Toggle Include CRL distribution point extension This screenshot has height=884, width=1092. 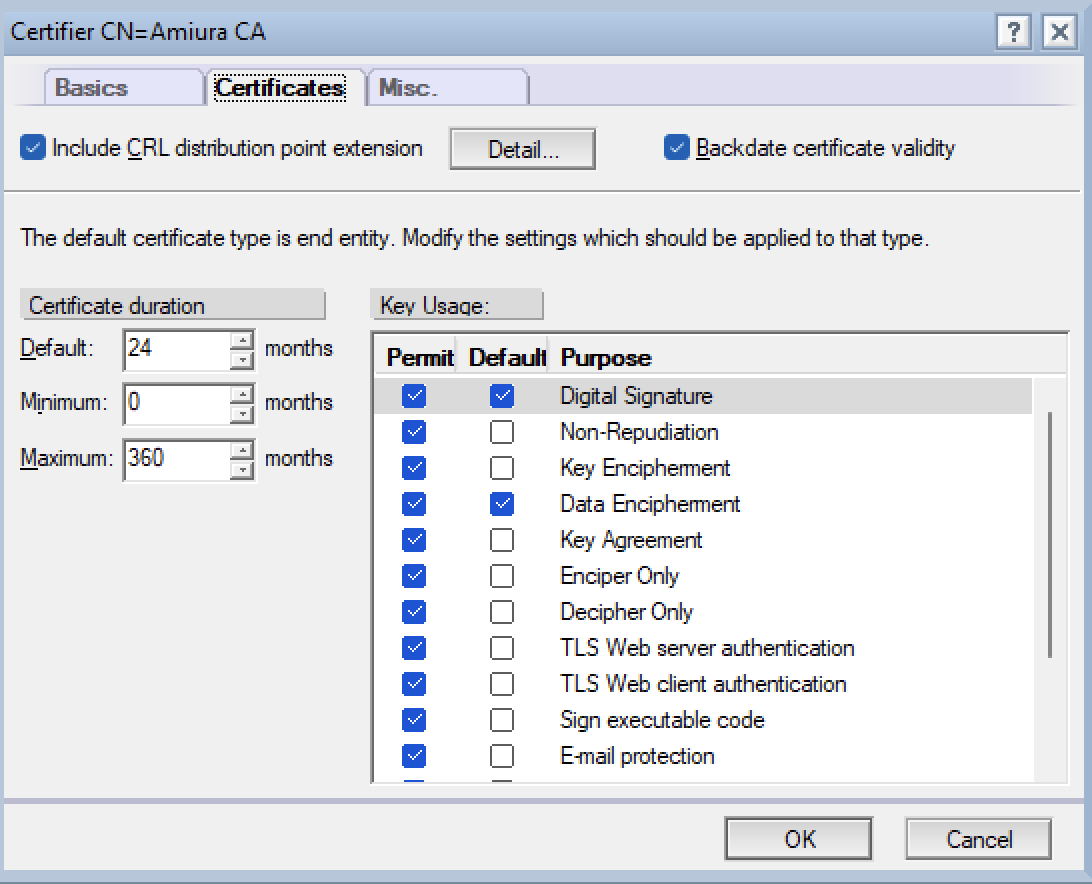pyautogui.click(x=33, y=148)
